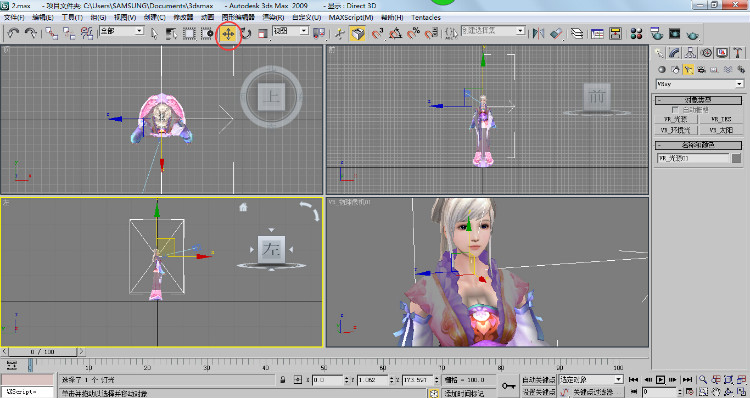Open the Select by Name dialog

click(x=171, y=33)
